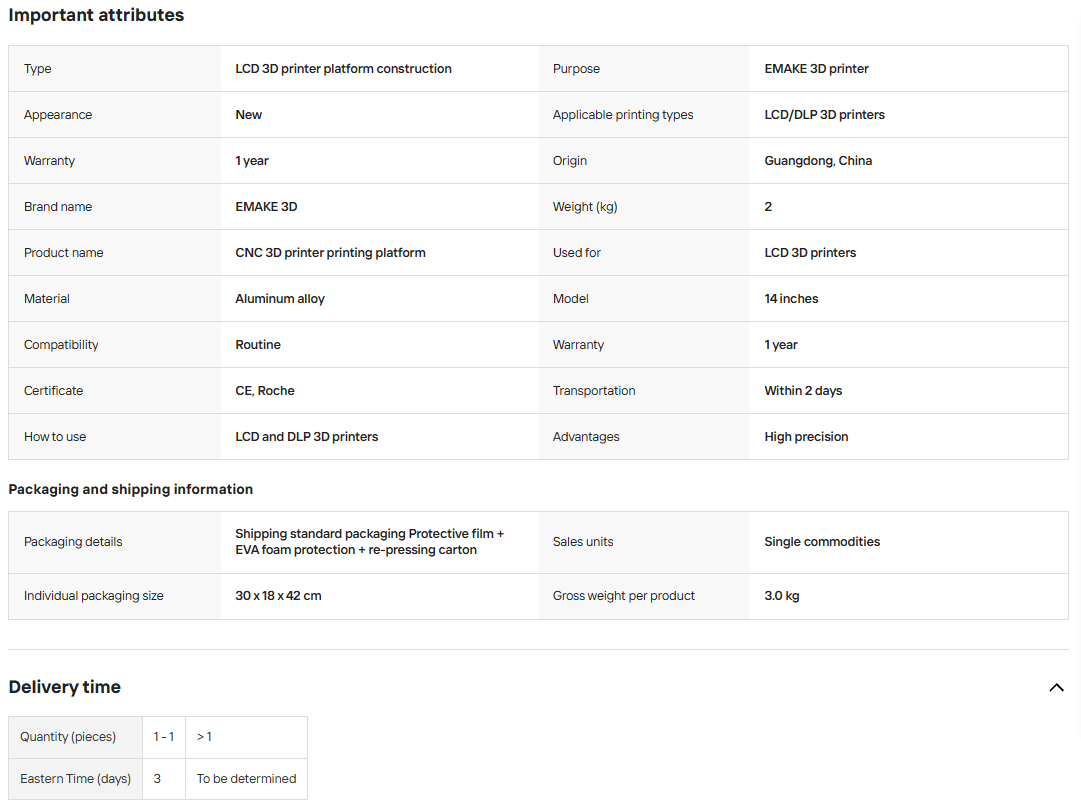Select the CE, Roche certificate value
Viewport: 1081px width, 811px height.
[265, 391]
